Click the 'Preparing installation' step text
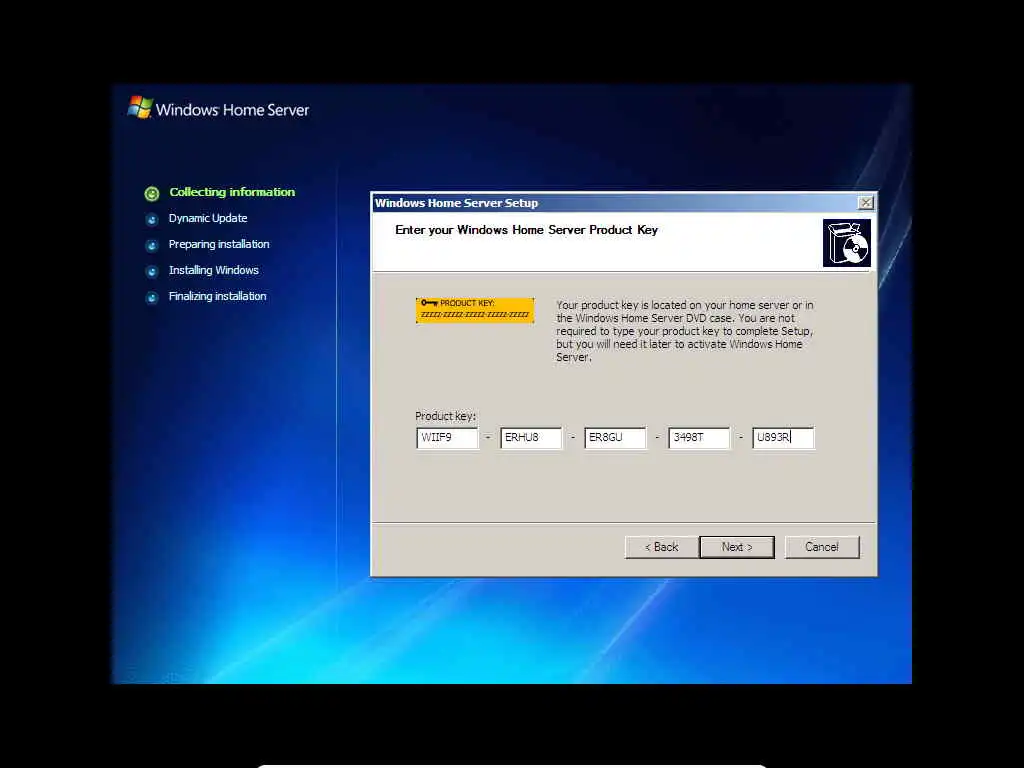The image size is (1024, 768). click(219, 244)
